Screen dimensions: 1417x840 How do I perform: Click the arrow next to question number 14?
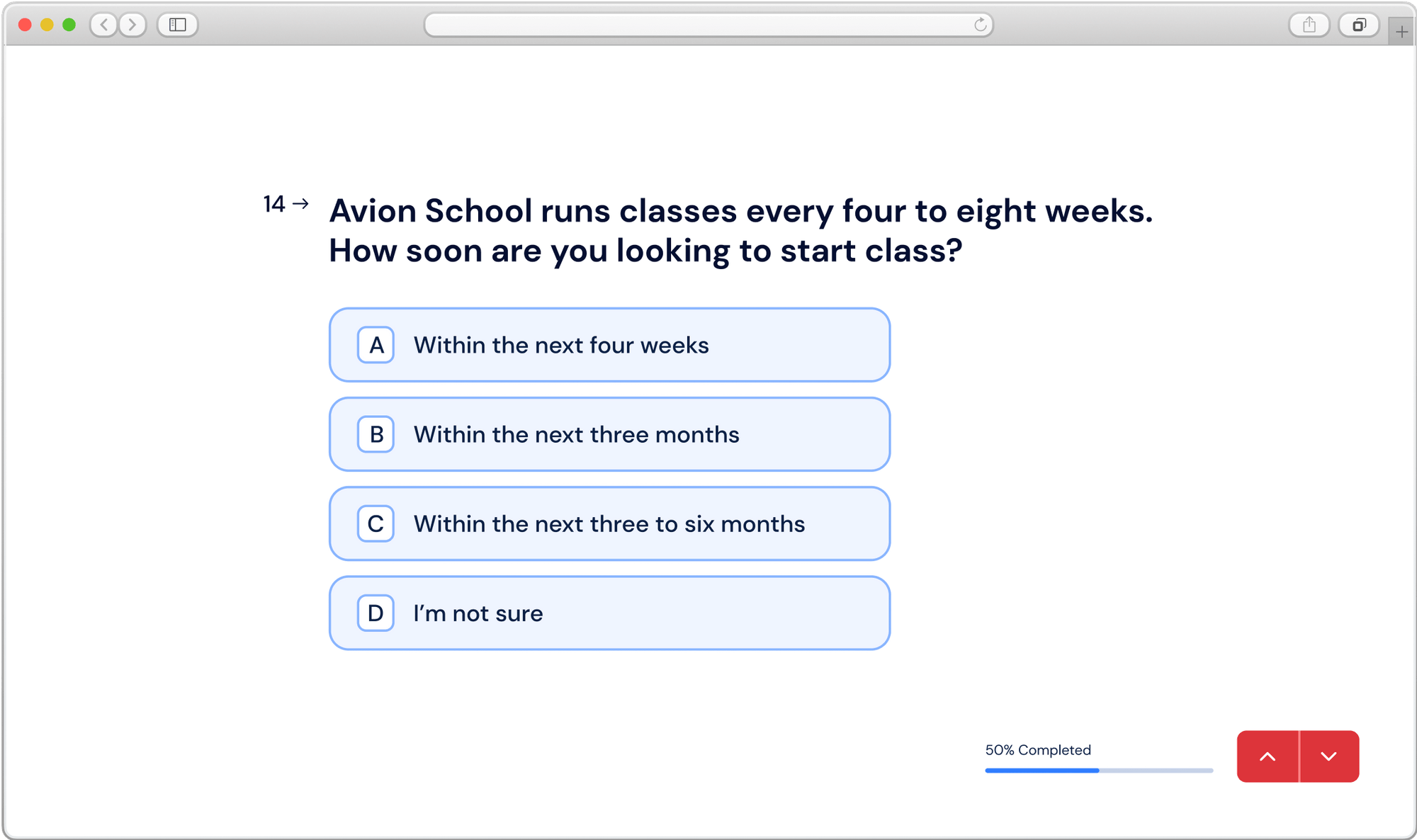301,203
